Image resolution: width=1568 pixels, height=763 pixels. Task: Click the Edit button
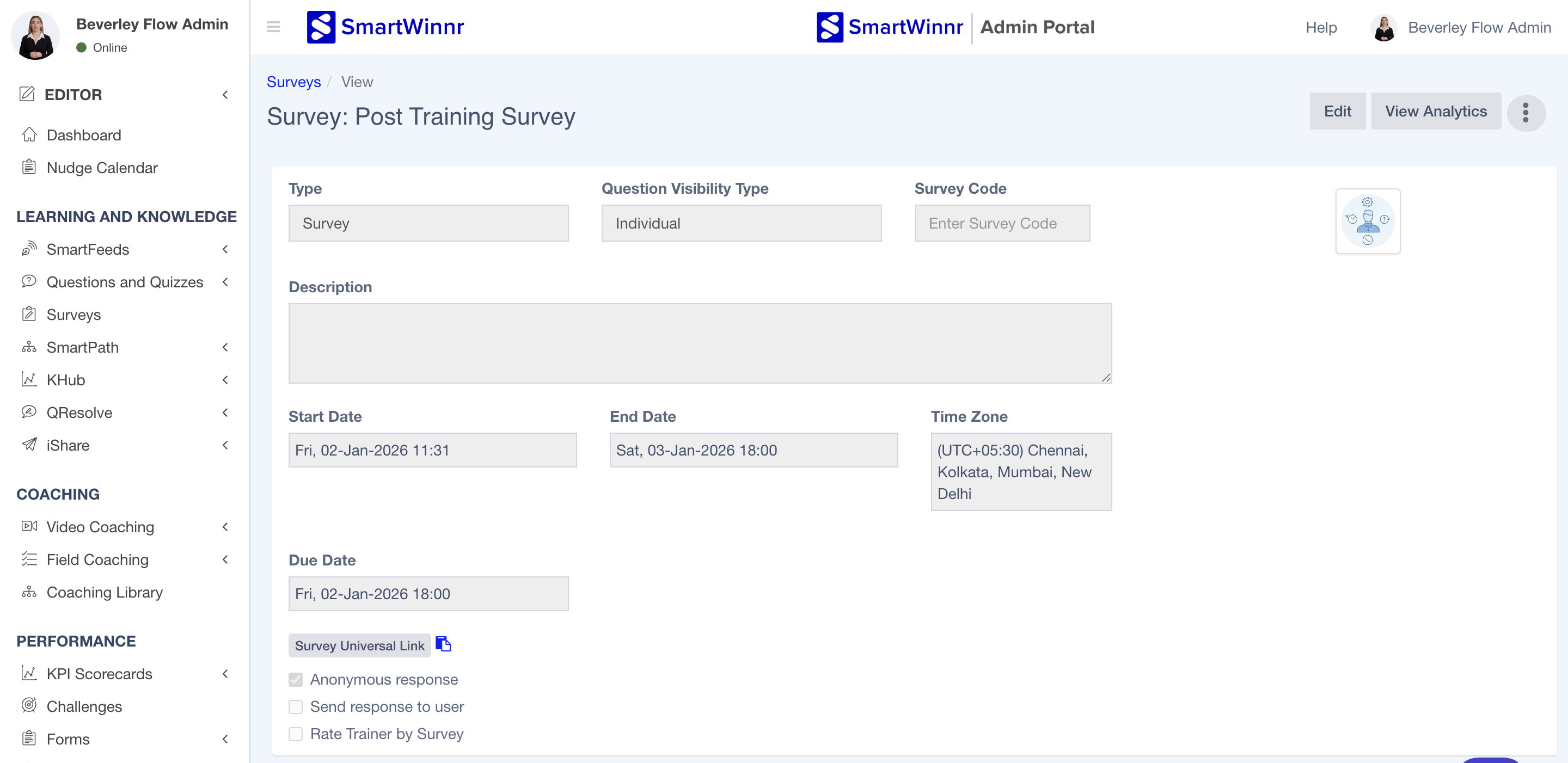click(1337, 112)
